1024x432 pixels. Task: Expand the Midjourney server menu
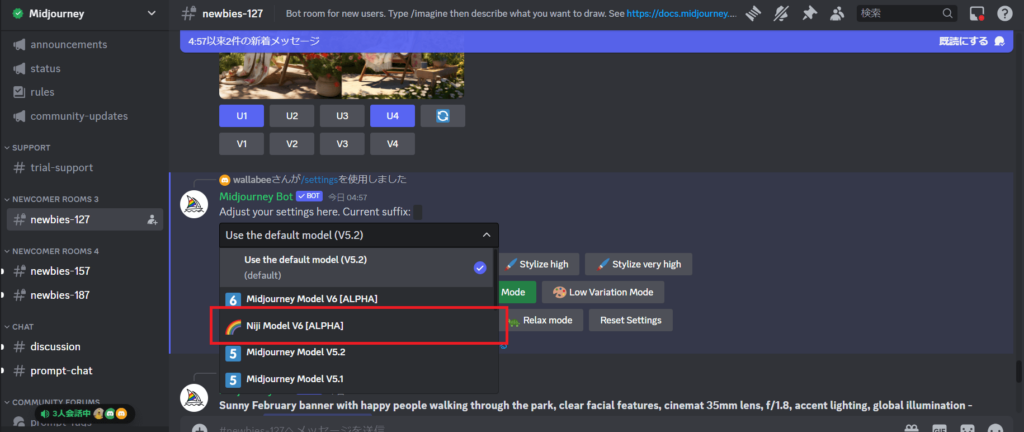(x=151, y=14)
